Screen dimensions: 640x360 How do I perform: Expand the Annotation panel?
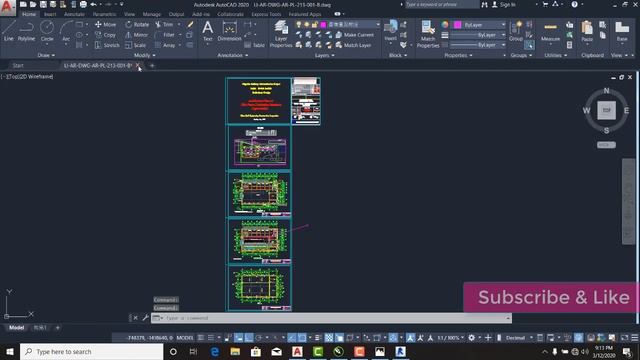point(233,55)
